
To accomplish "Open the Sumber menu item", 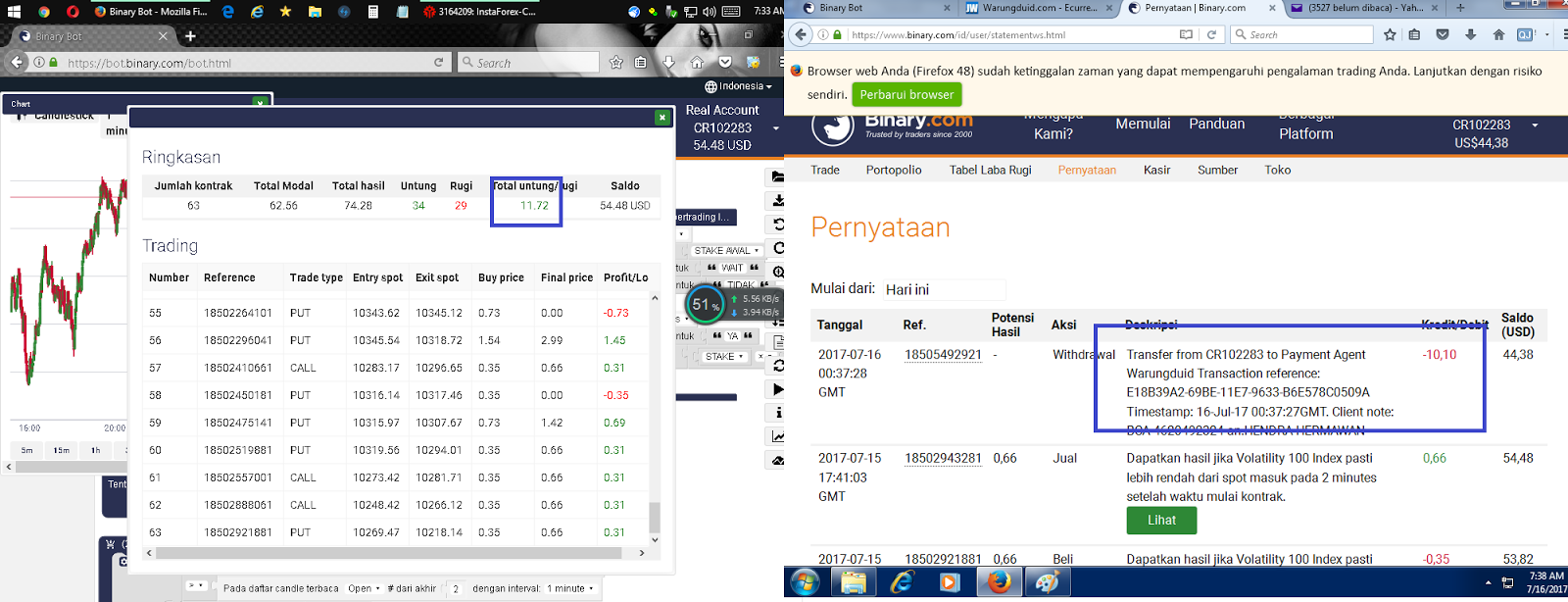I will pos(1217,170).
